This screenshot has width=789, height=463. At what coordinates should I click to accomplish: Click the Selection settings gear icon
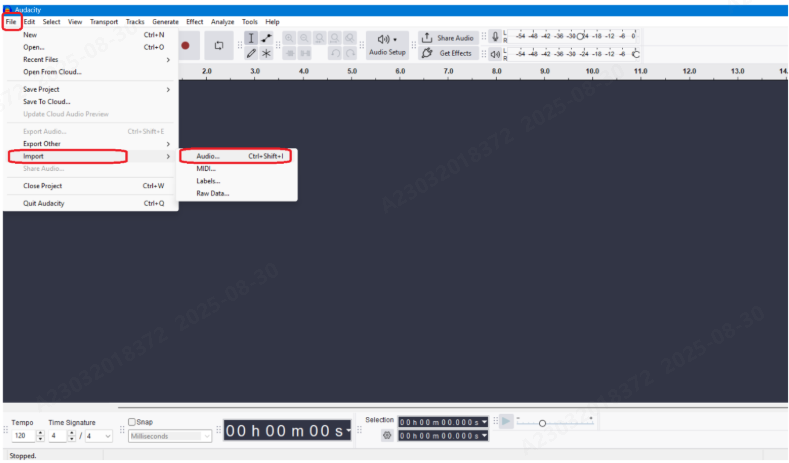click(387, 435)
